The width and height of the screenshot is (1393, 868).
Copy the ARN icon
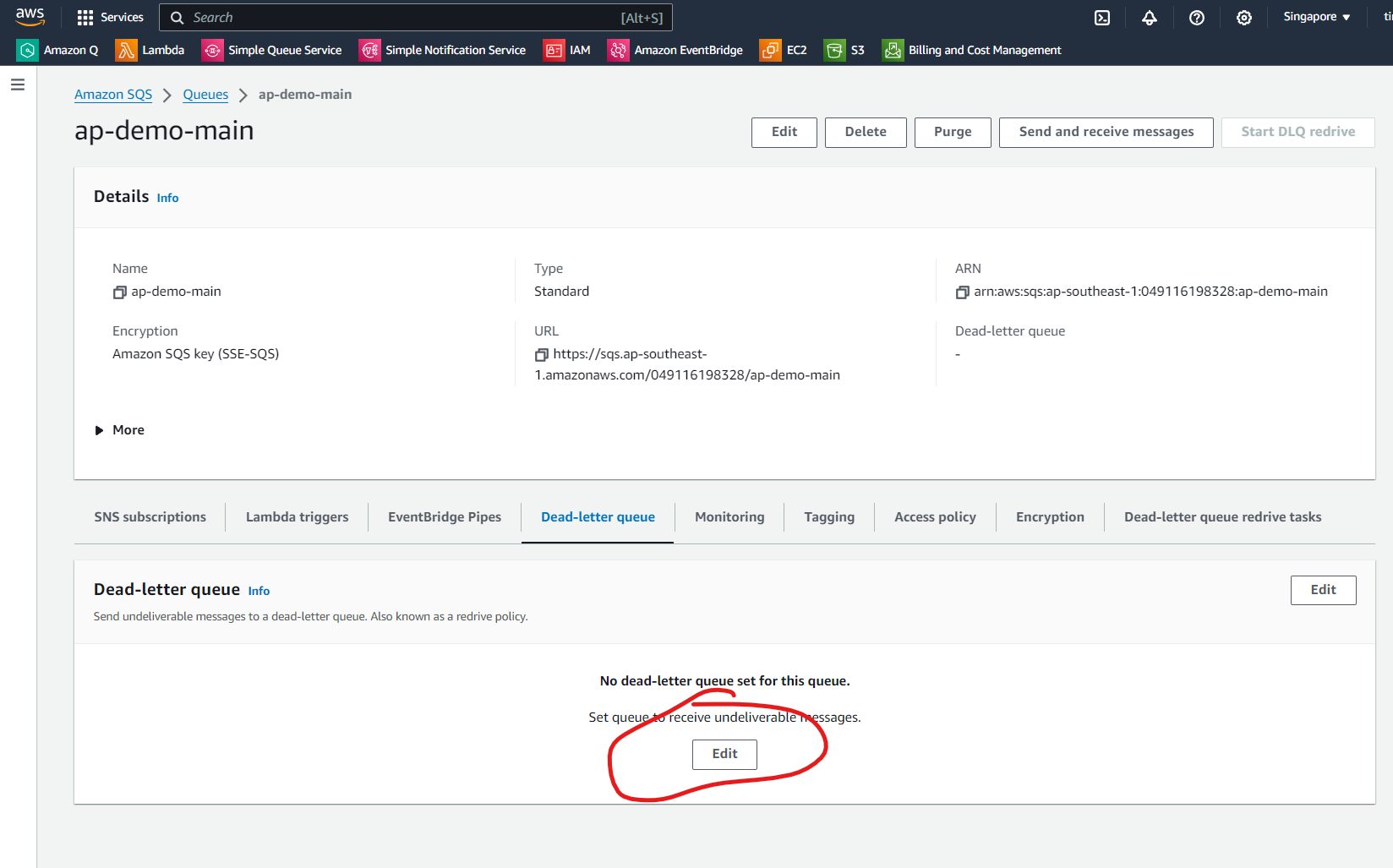[x=962, y=292]
